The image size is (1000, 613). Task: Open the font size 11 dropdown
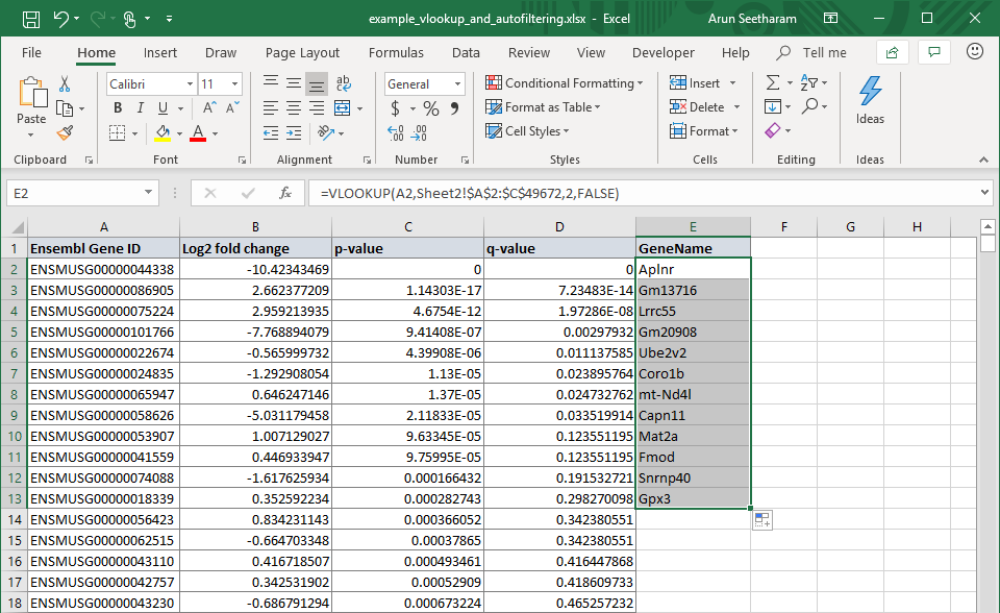click(x=235, y=84)
